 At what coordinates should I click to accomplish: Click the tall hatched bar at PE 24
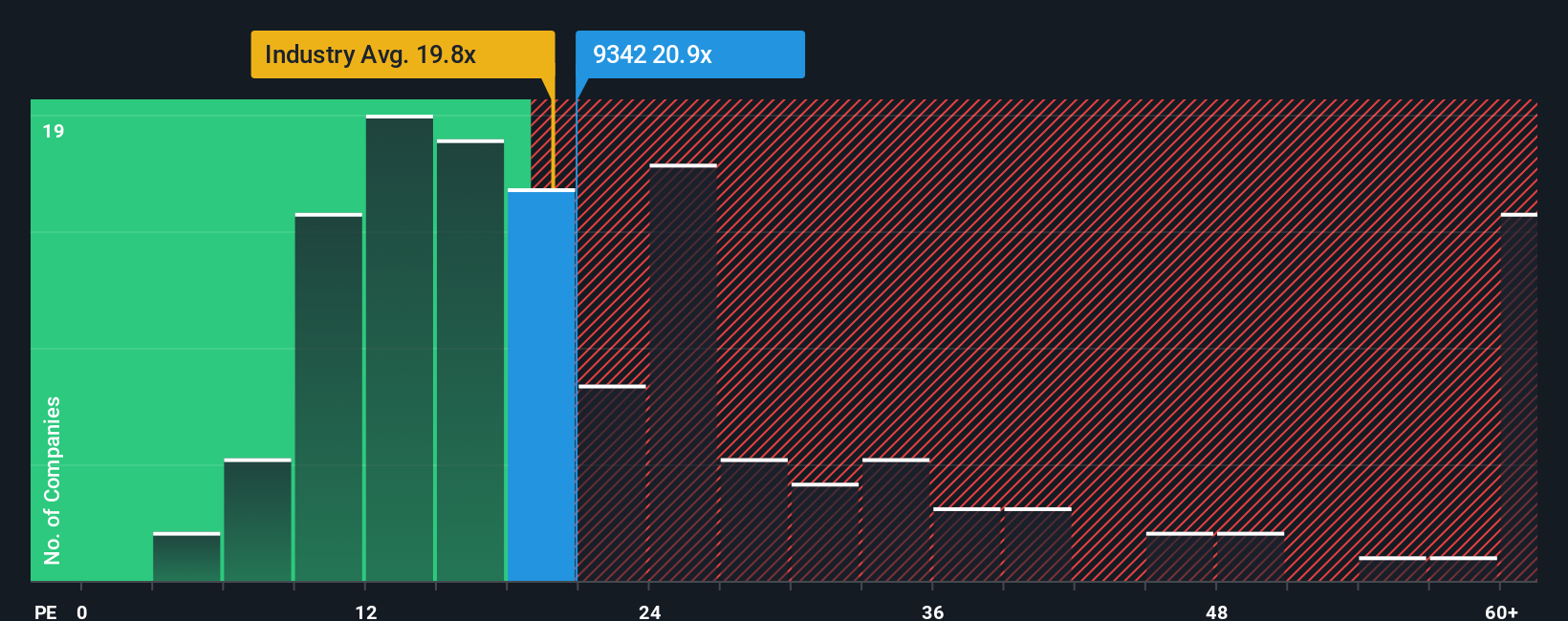(x=683, y=373)
